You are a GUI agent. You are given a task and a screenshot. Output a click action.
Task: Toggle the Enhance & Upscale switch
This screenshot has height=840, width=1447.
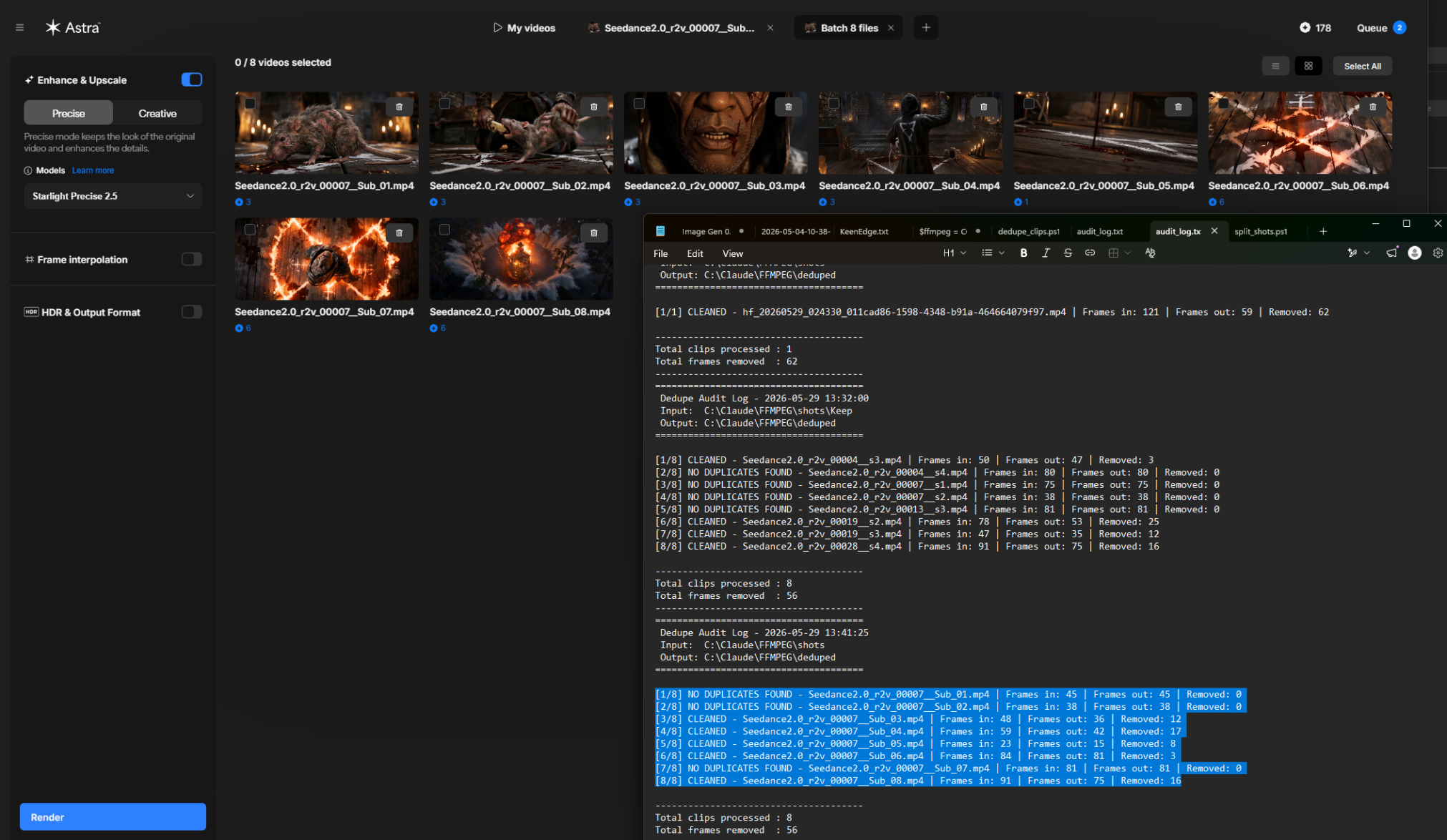192,79
